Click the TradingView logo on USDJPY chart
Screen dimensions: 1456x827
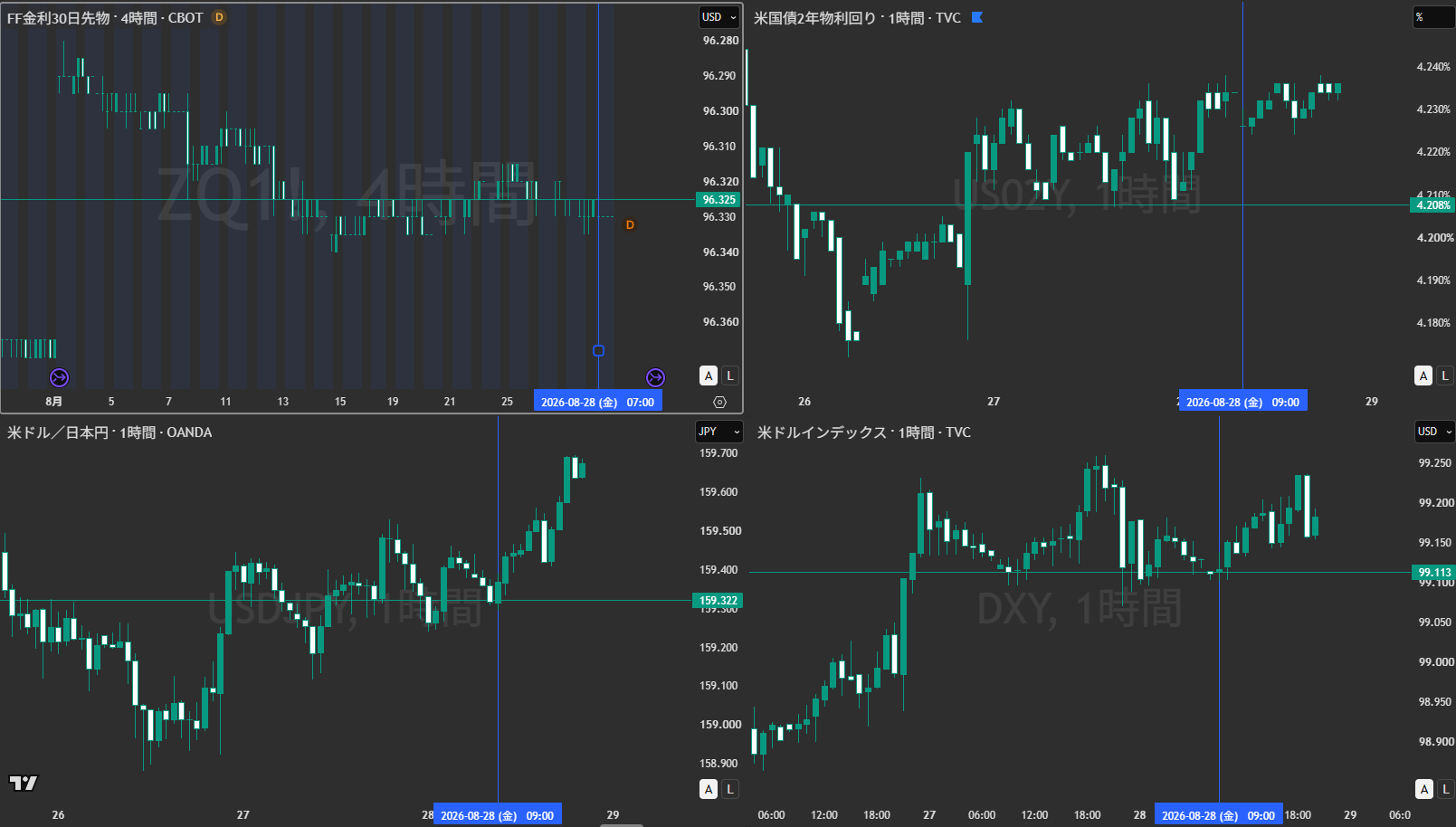coord(24,783)
